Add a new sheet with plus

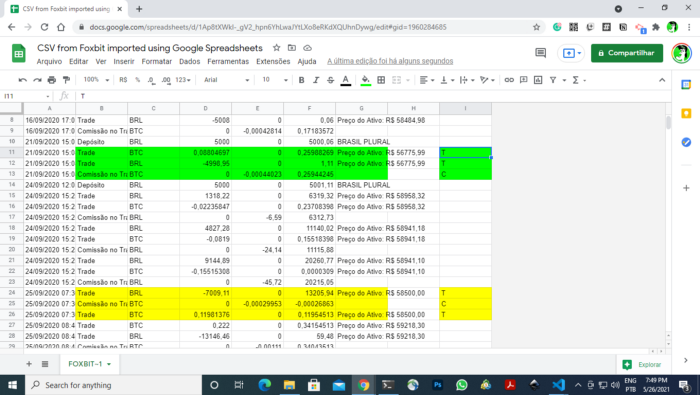click(x=29, y=364)
